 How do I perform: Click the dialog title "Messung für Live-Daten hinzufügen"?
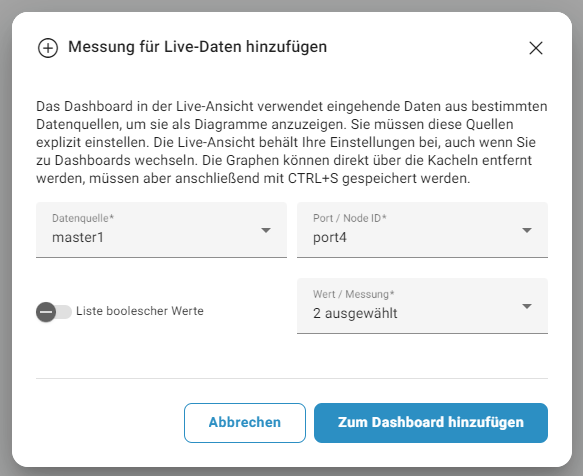click(197, 47)
